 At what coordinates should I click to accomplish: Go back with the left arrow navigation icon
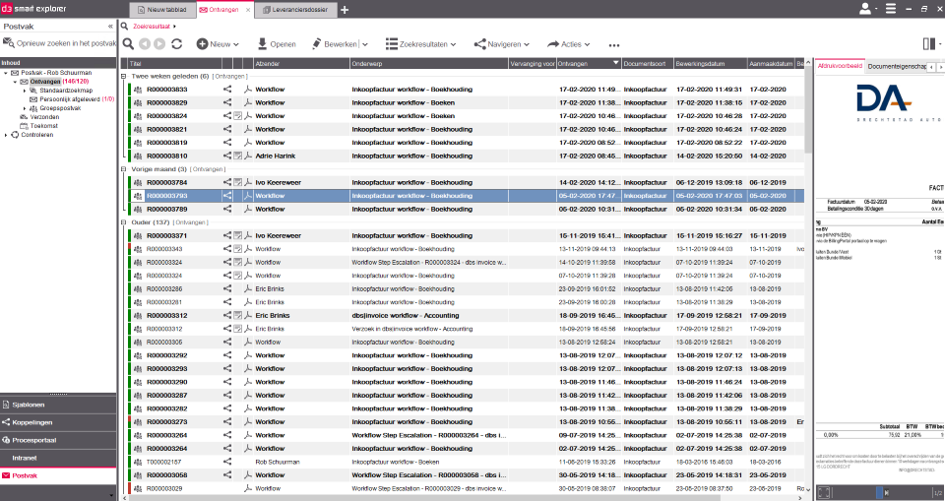coord(145,44)
